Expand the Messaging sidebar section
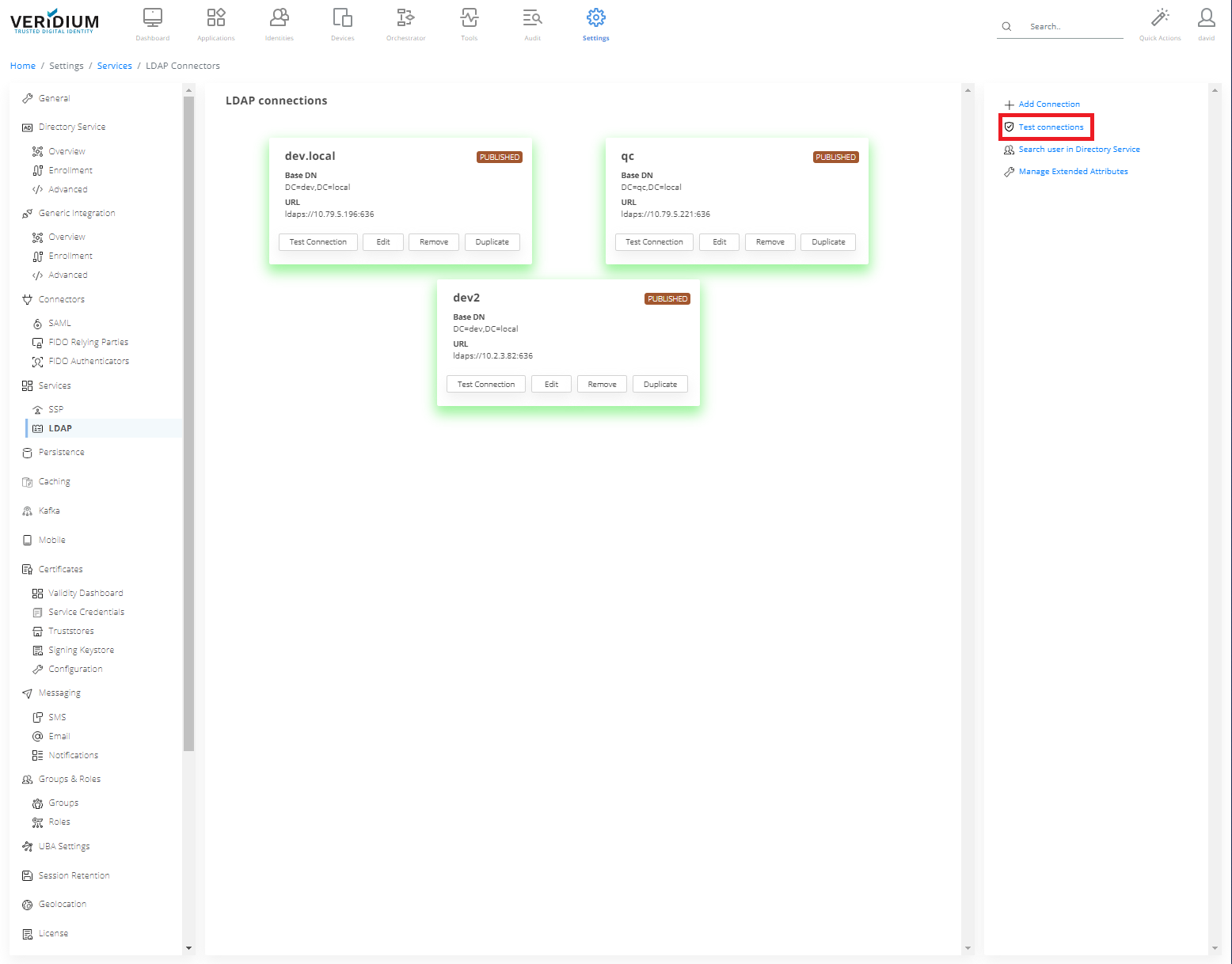Image resolution: width=1232 pixels, height=964 pixels. [59, 693]
